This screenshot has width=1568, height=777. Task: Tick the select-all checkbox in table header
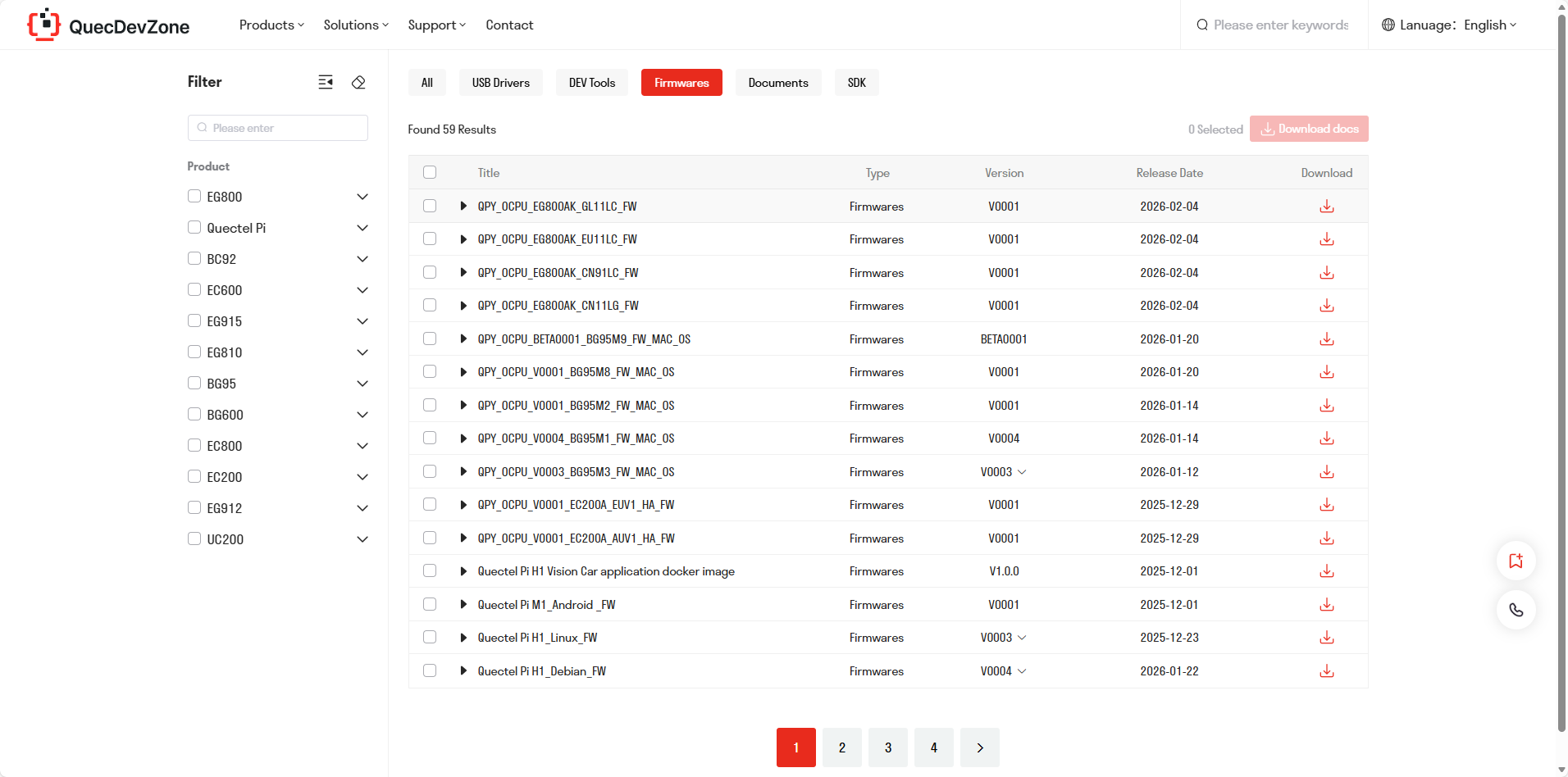[430, 173]
